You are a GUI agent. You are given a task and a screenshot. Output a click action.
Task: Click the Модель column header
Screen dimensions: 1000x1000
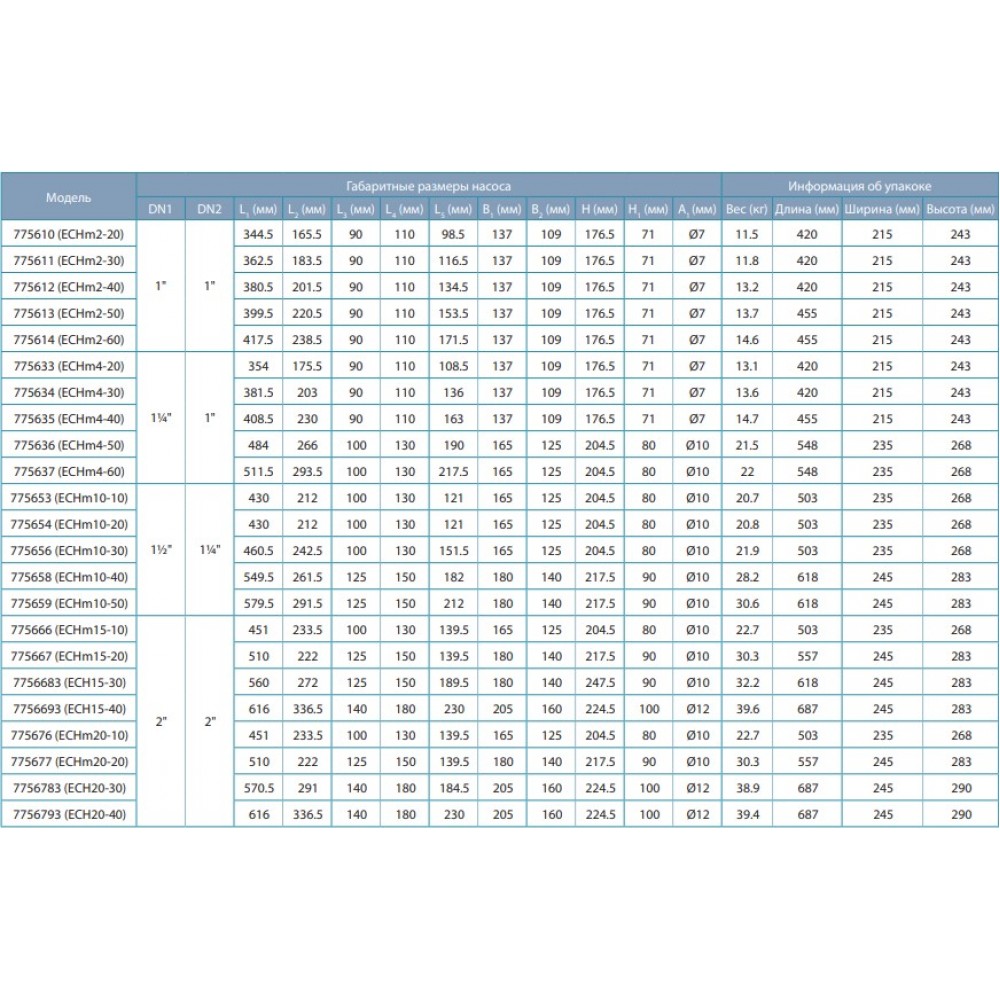click(x=69, y=197)
